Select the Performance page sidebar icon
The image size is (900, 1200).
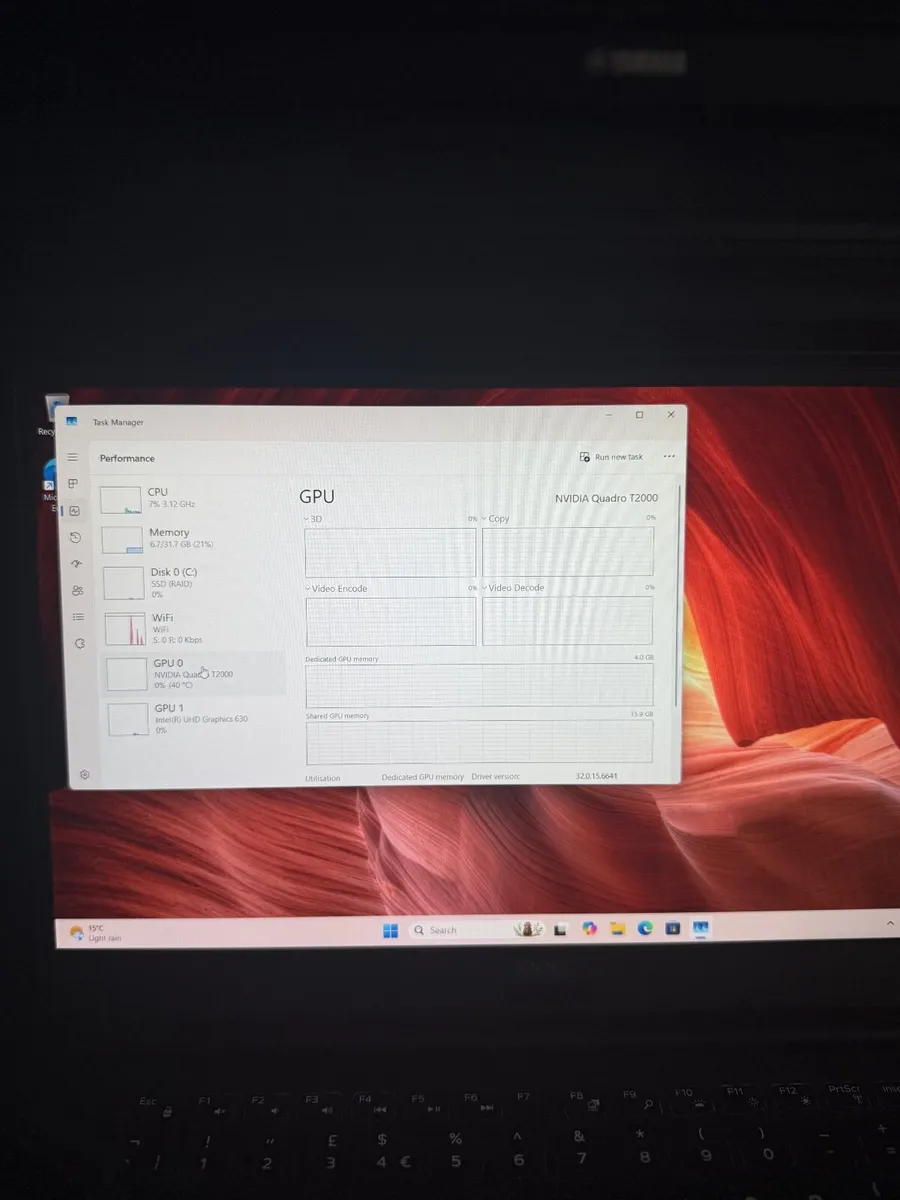pyautogui.click(x=74, y=510)
